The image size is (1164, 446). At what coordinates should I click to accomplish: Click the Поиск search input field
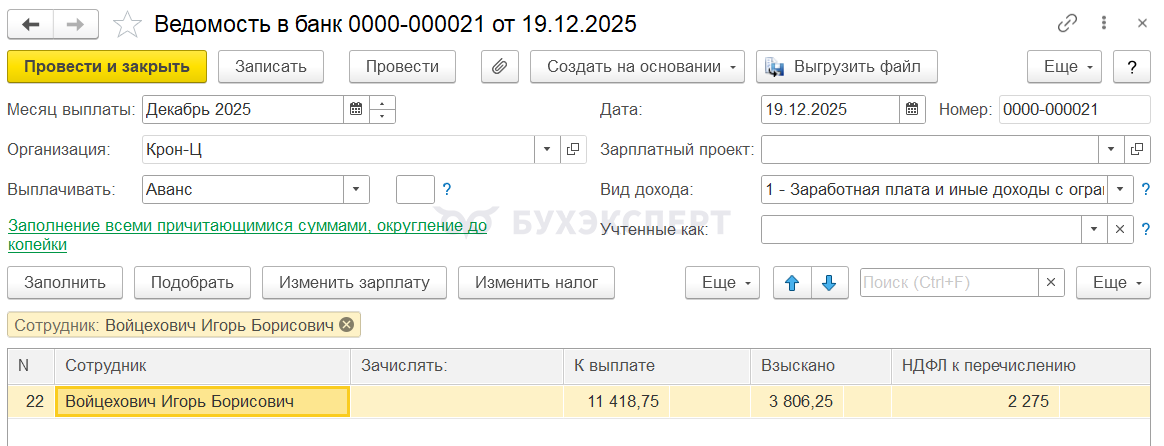click(x=948, y=283)
